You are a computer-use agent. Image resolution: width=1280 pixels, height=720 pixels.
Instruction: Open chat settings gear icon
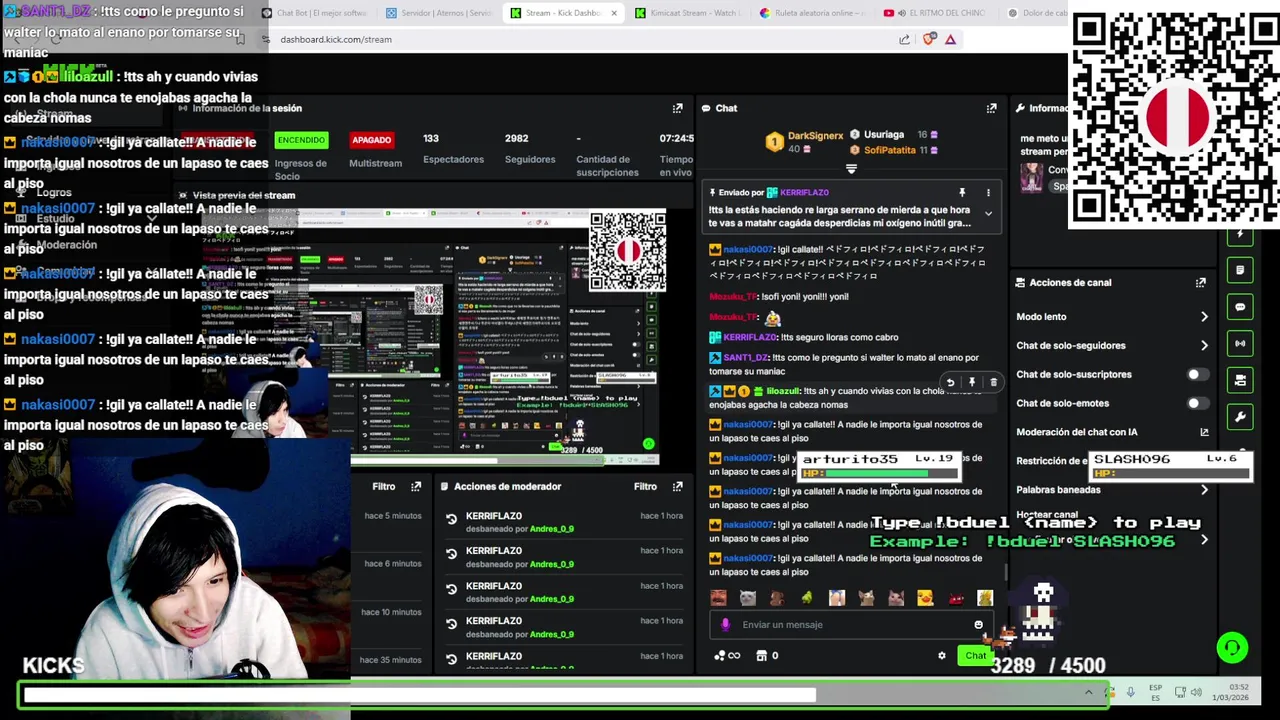(941, 656)
